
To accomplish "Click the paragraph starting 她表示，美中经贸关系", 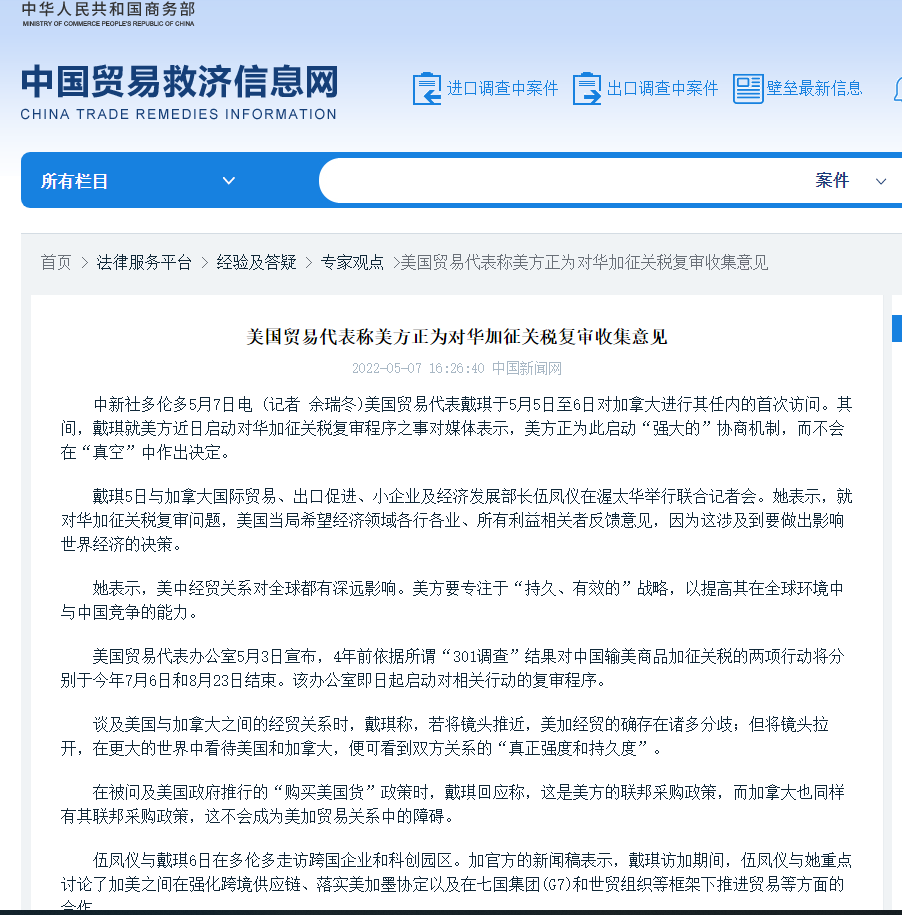I will (452, 600).
